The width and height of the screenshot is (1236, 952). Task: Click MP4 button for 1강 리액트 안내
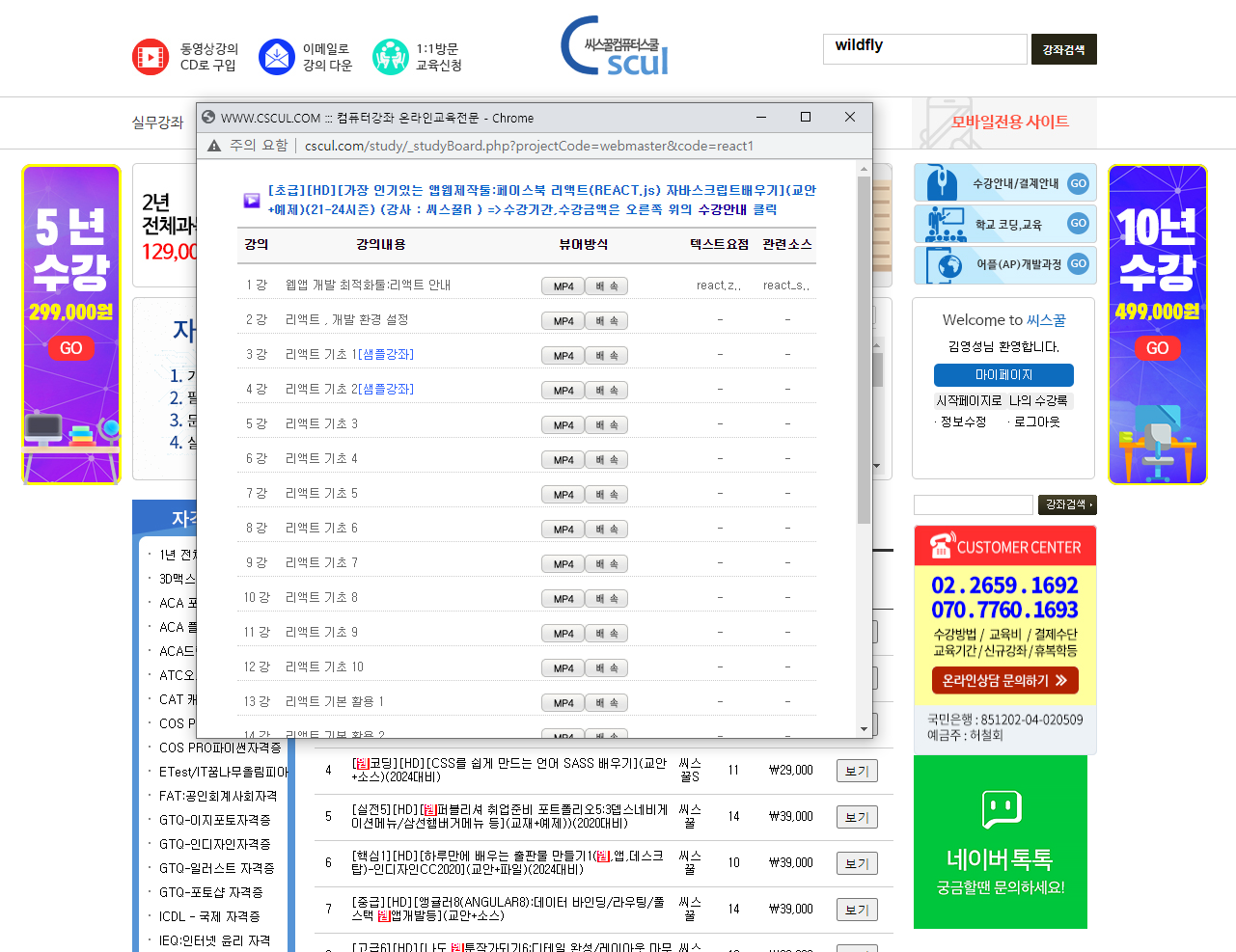[x=563, y=286]
